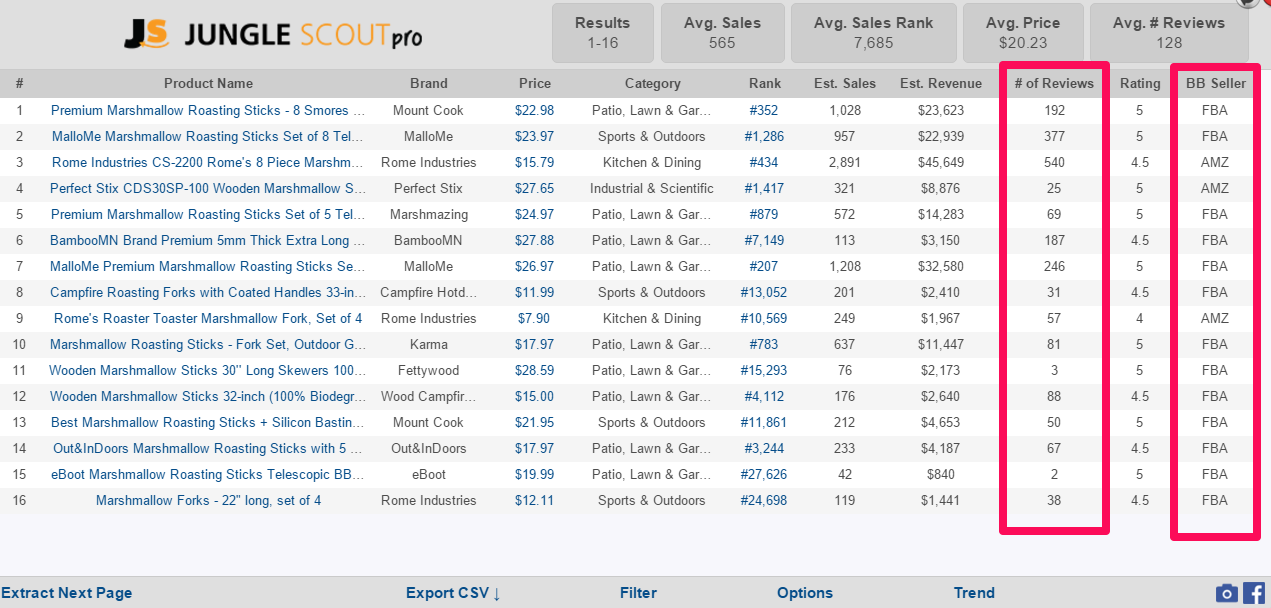Click the camera screenshot icon

tap(1227, 593)
